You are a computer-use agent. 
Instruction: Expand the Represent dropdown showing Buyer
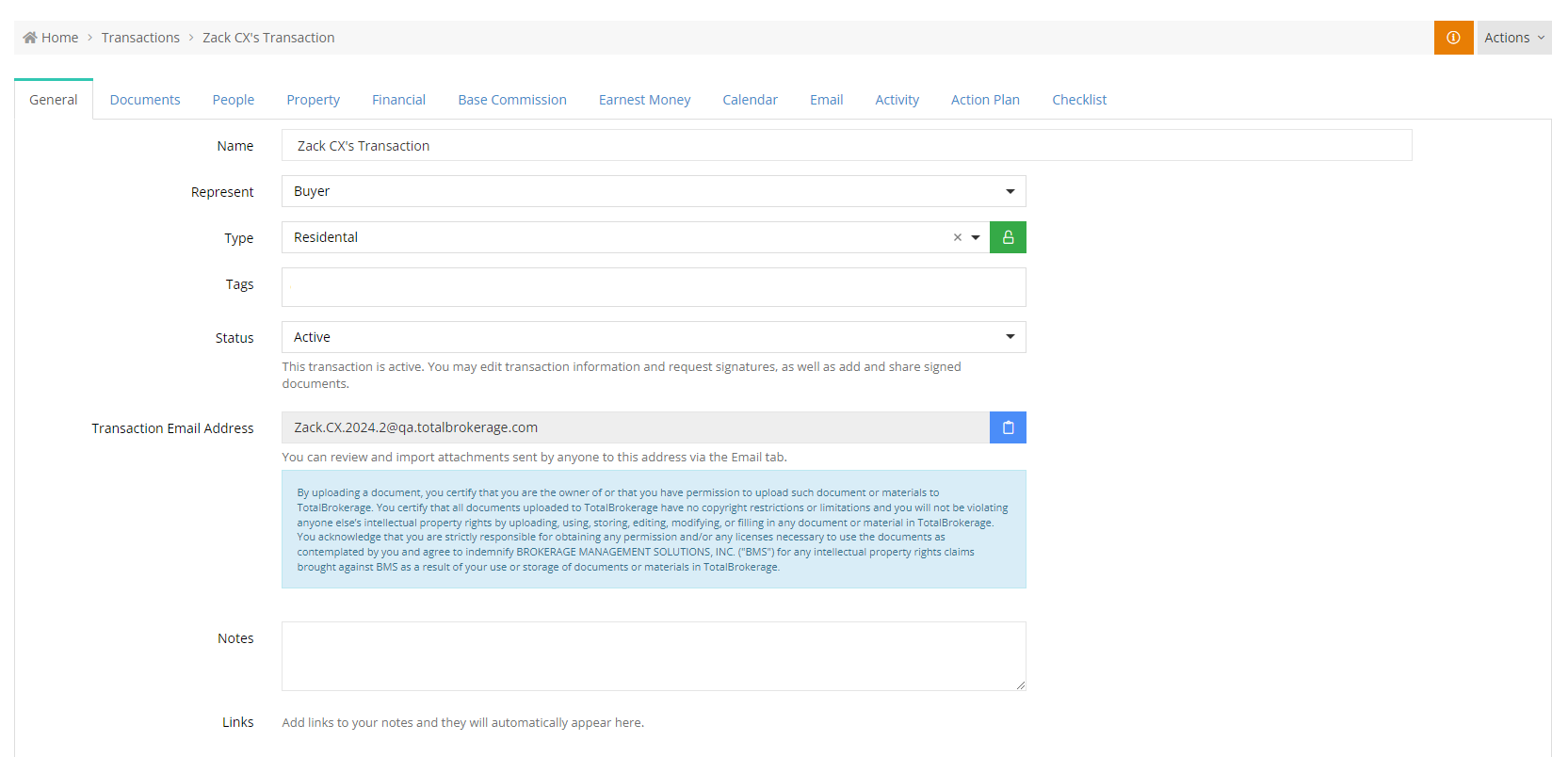pos(654,191)
